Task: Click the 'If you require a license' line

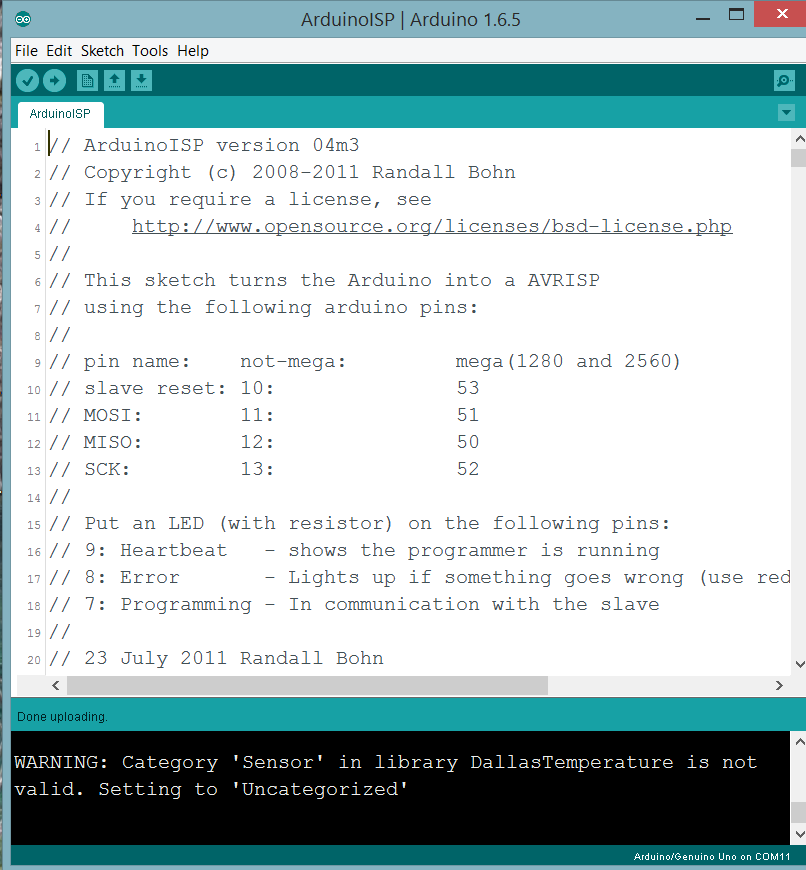Action: click(240, 199)
